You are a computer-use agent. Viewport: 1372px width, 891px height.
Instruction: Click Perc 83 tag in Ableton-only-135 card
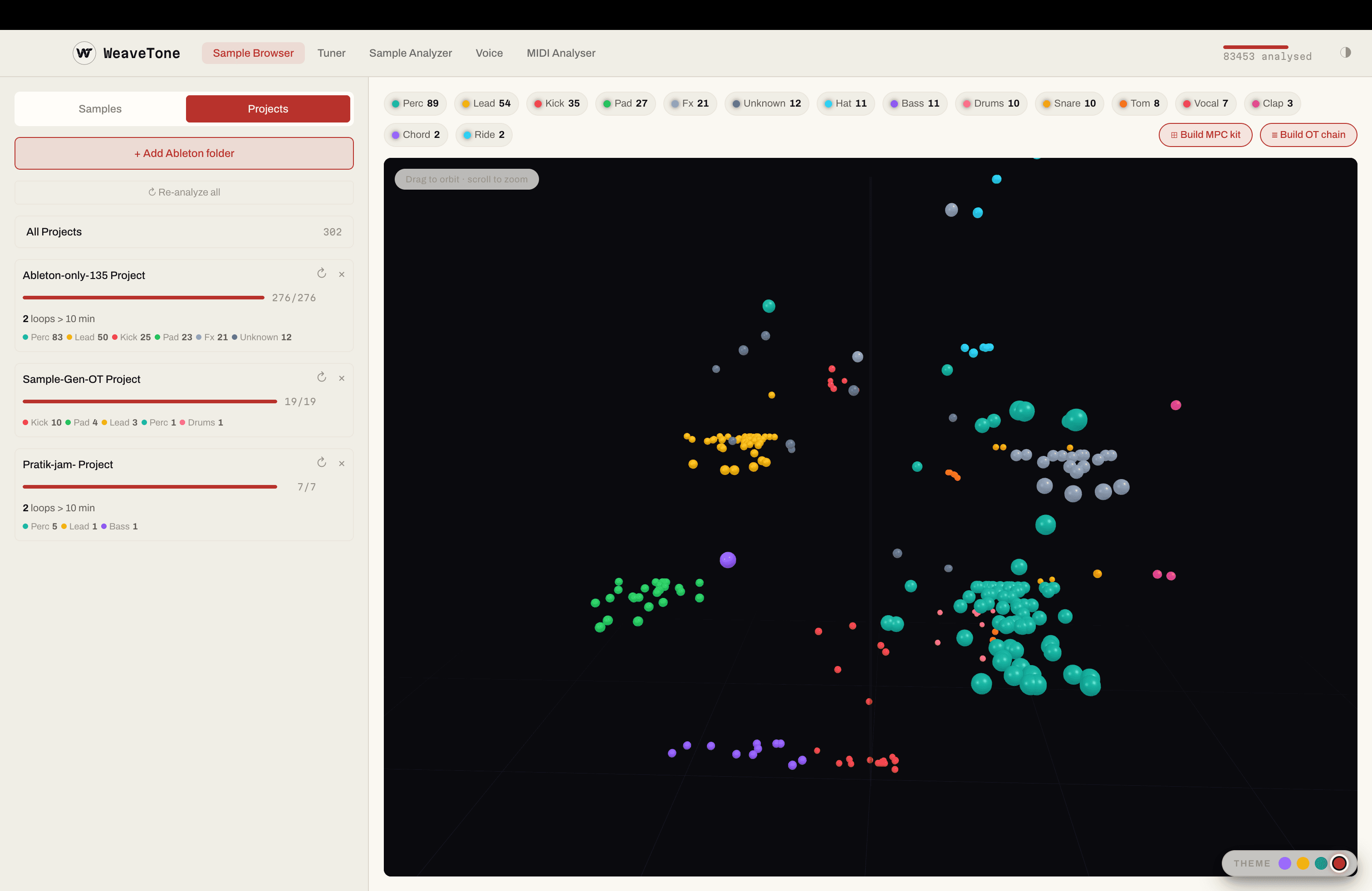[43, 337]
